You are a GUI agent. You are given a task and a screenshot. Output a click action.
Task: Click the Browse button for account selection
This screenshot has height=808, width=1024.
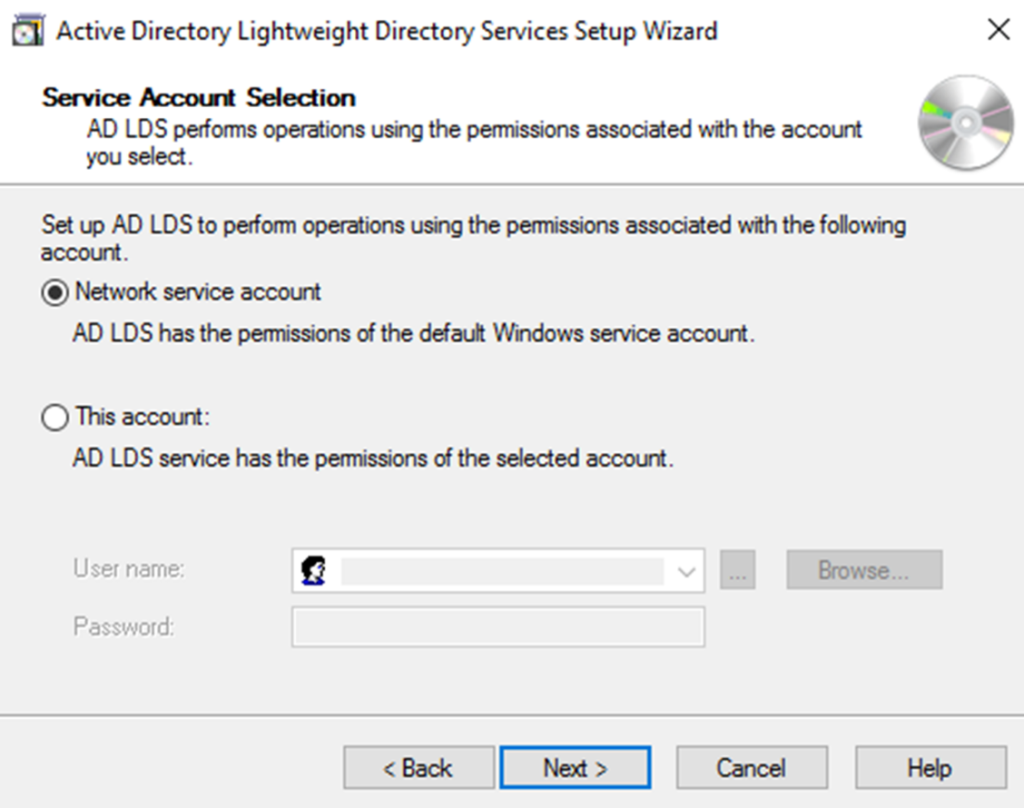(863, 570)
